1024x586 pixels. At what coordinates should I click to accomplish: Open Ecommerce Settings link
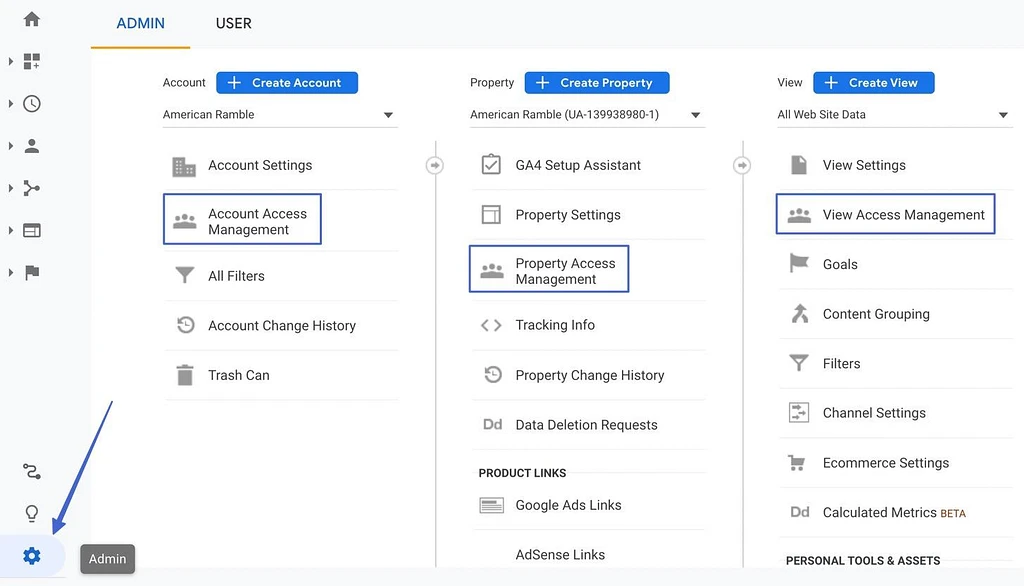pyautogui.click(x=886, y=463)
